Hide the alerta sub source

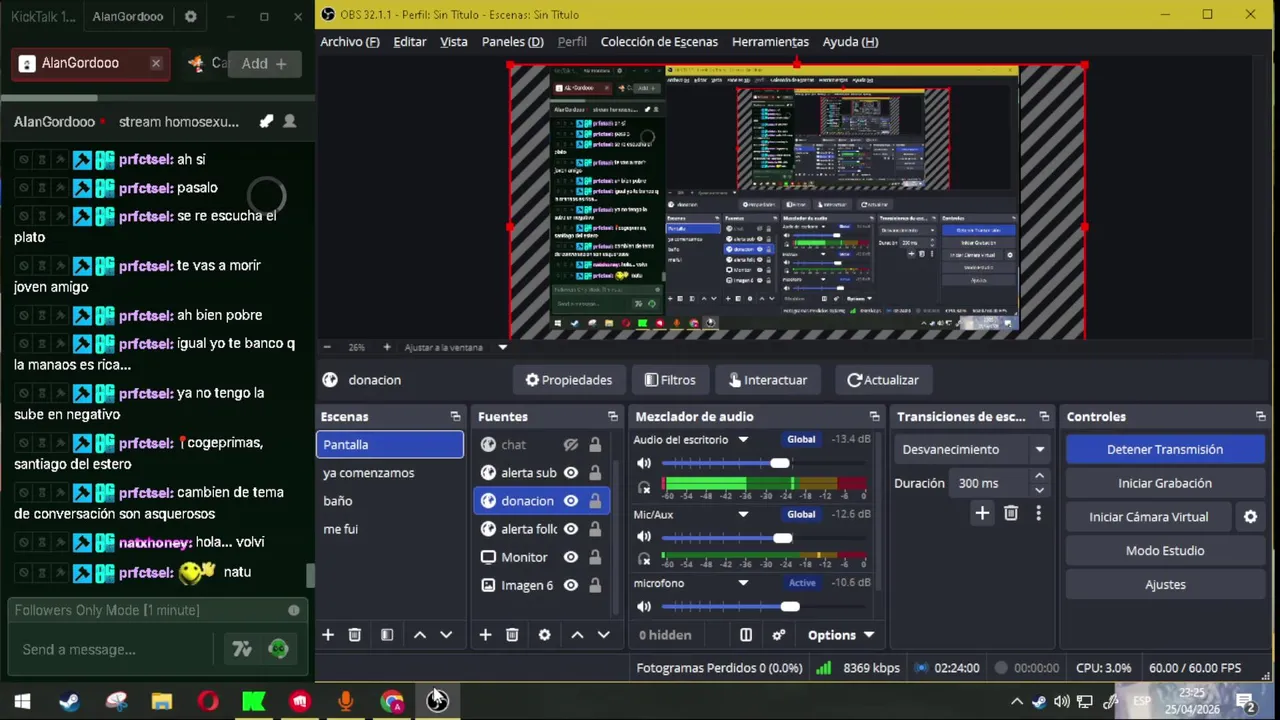(571, 473)
